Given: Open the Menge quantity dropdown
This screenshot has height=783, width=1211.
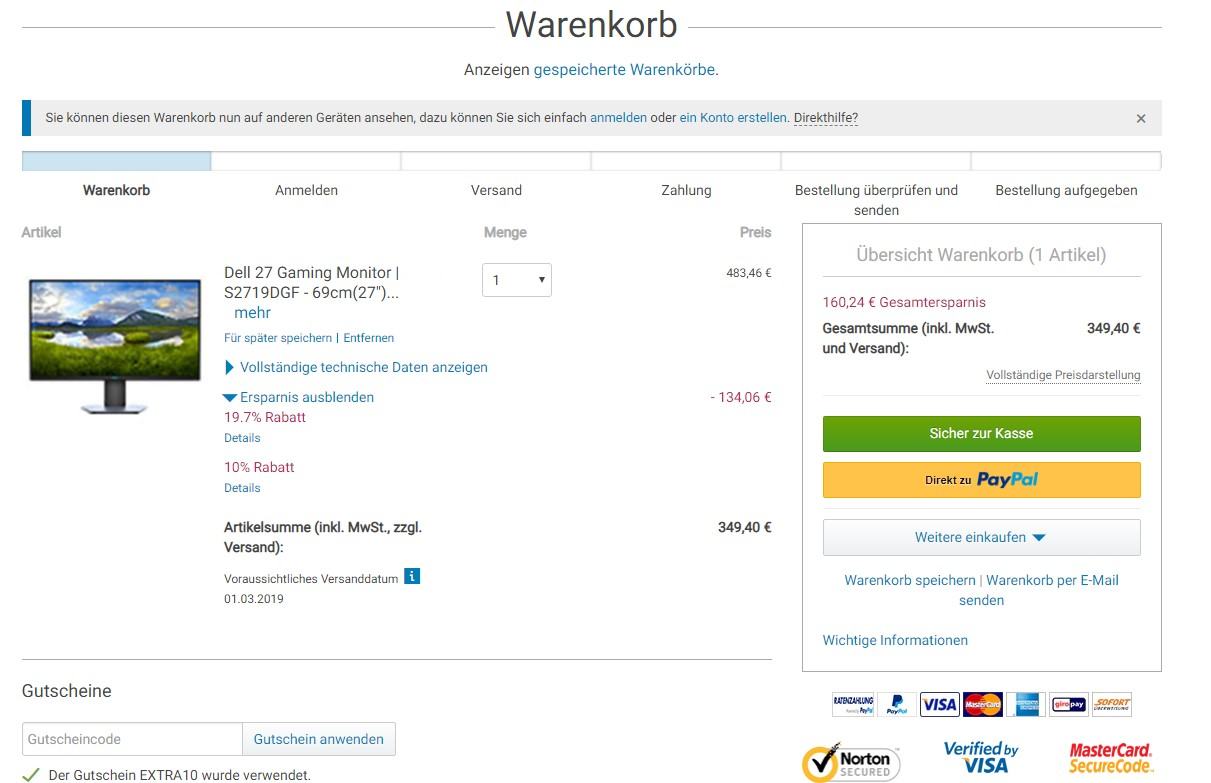Looking at the screenshot, I should 517,280.
